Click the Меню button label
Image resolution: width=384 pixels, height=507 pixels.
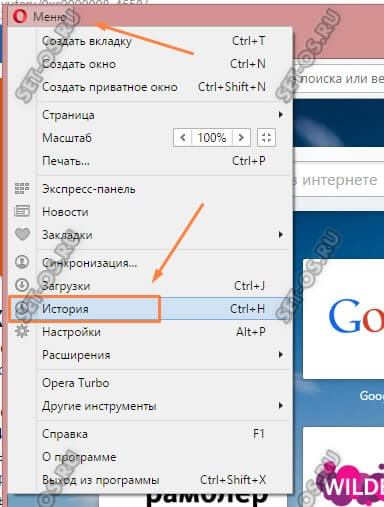[x=50, y=16]
